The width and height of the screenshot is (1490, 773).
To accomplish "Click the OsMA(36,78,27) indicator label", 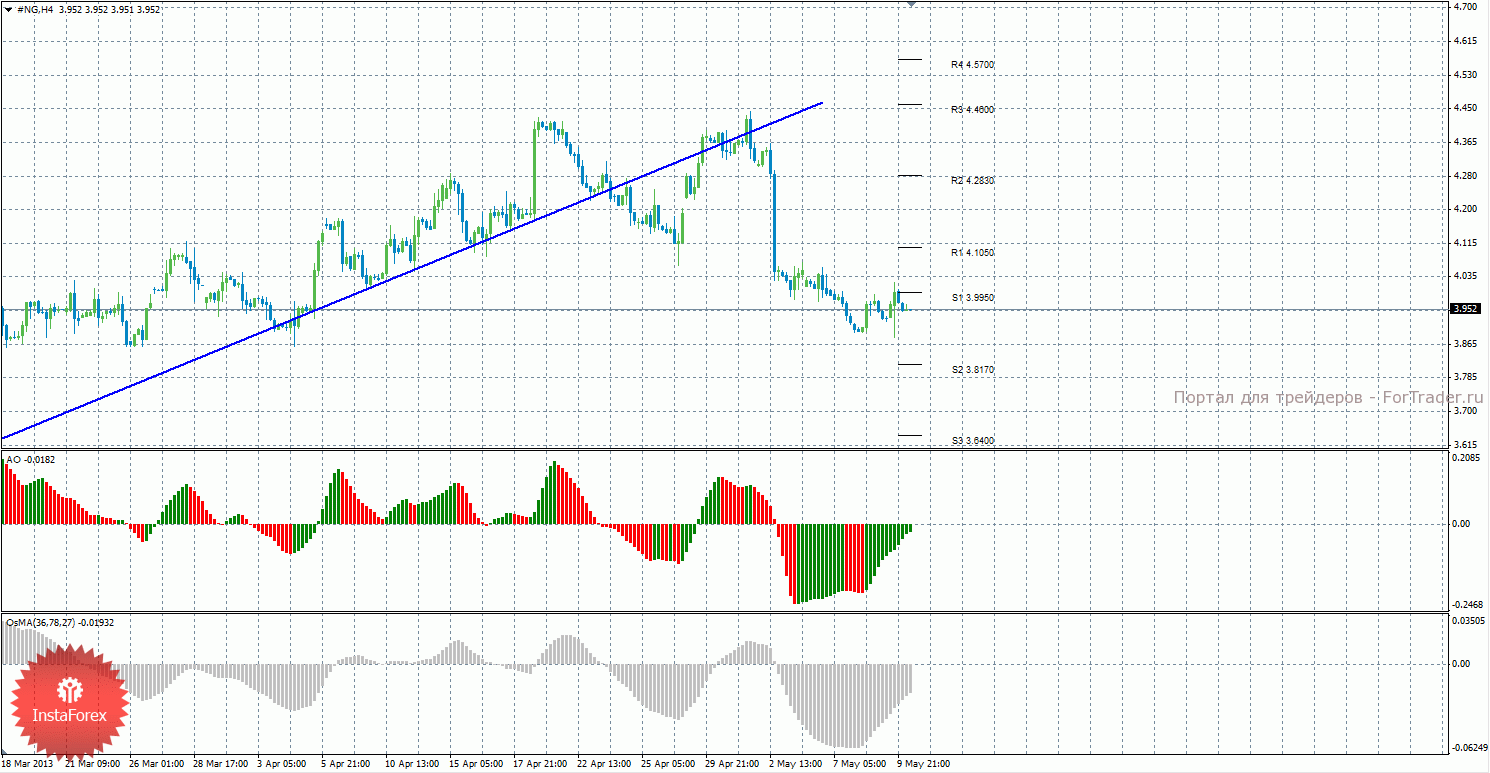I will 61,622.
